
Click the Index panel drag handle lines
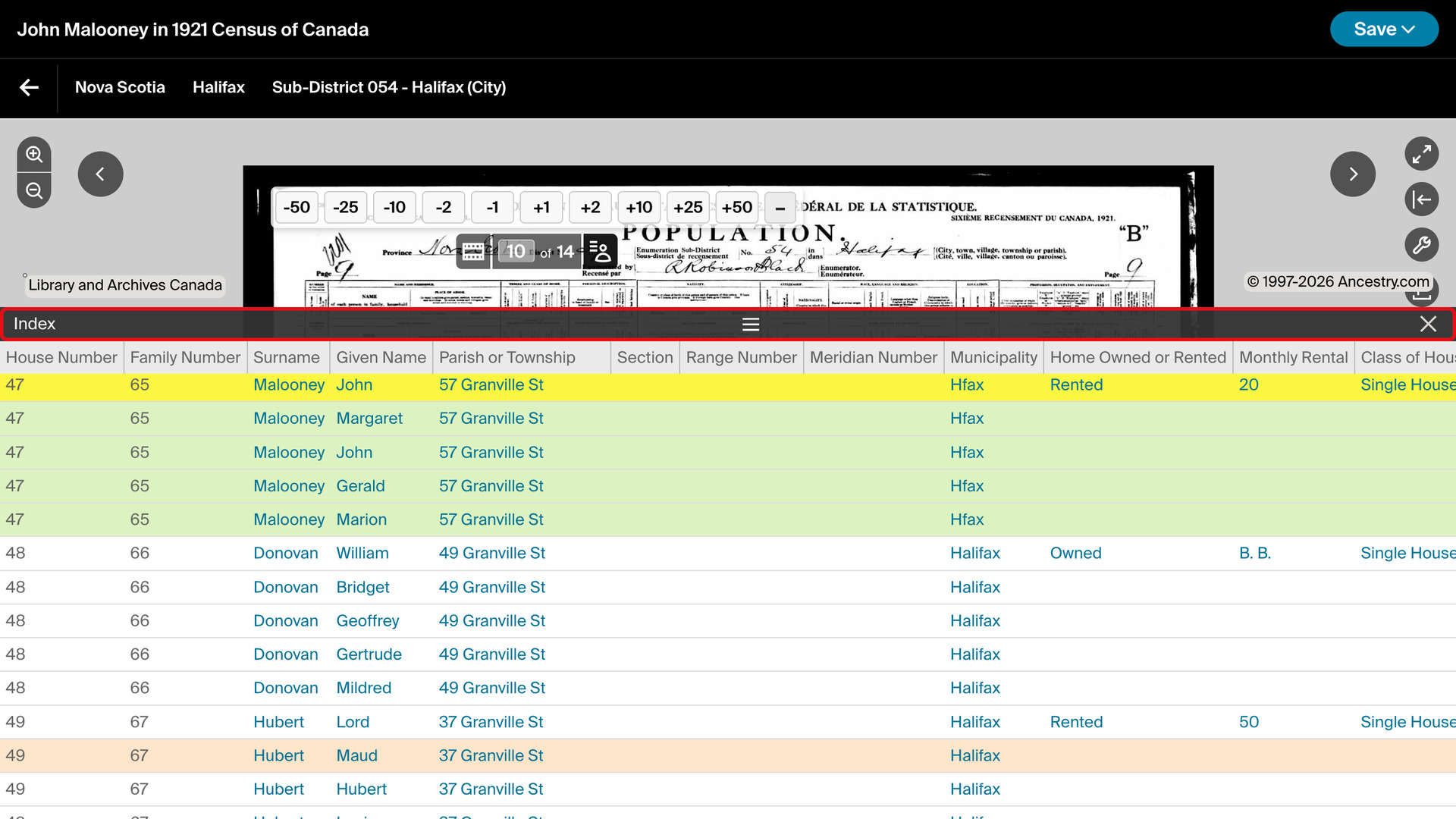point(751,325)
